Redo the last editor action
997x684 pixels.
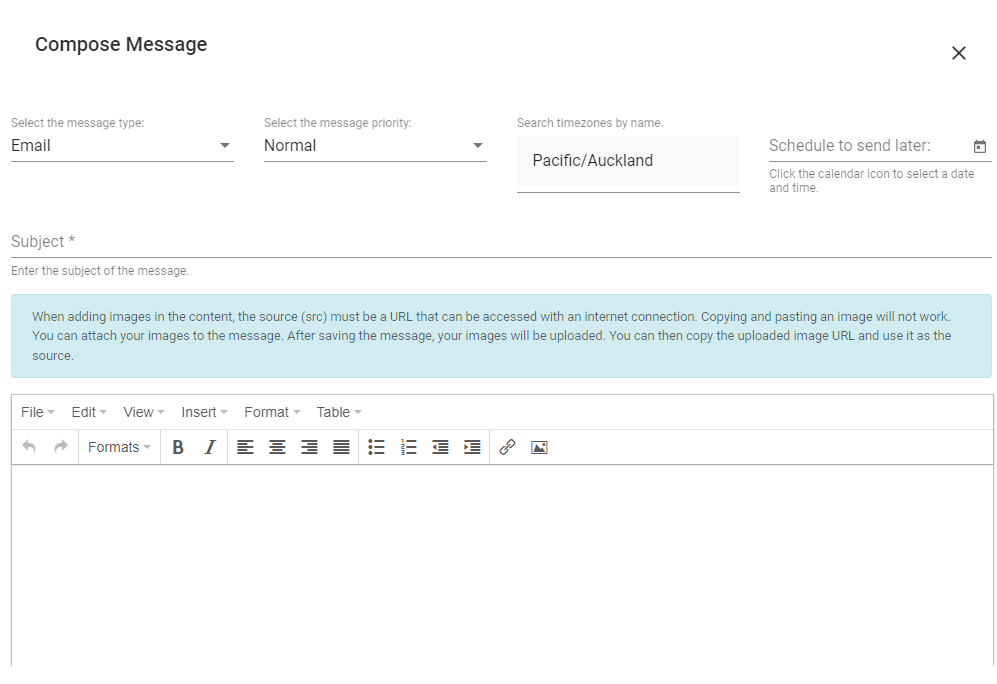[60, 447]
